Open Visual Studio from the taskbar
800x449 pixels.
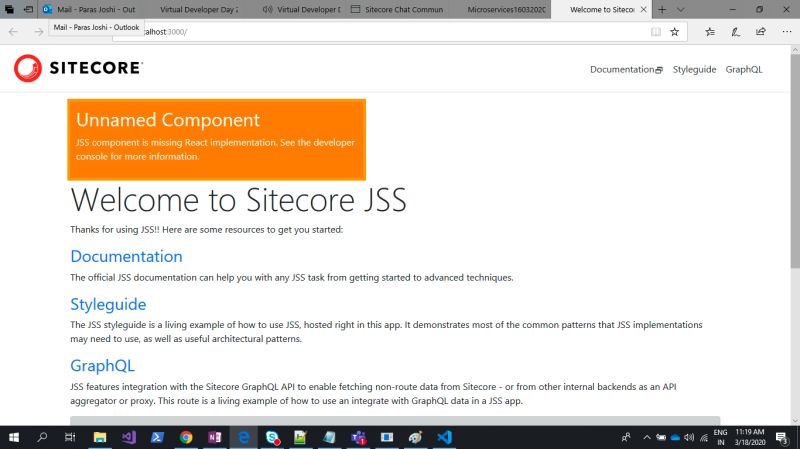pyautogui.click(x=129, y=437)
